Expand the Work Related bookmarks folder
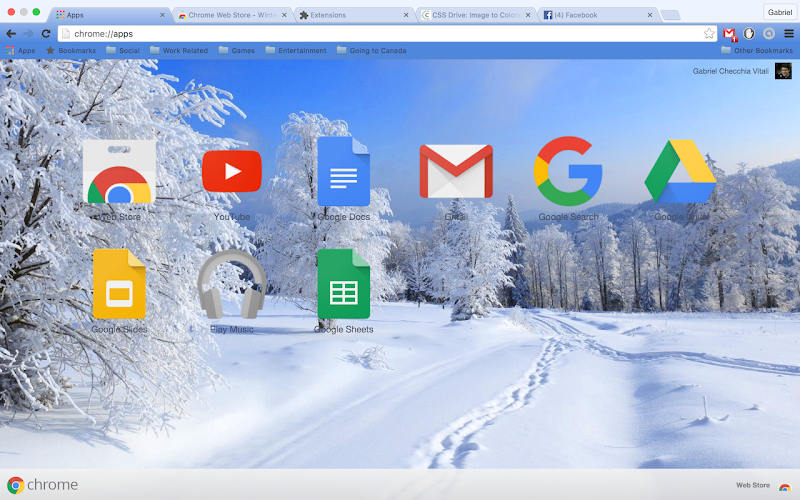The image size is (800, 500). pyautogui.click(x=178, y=50)
